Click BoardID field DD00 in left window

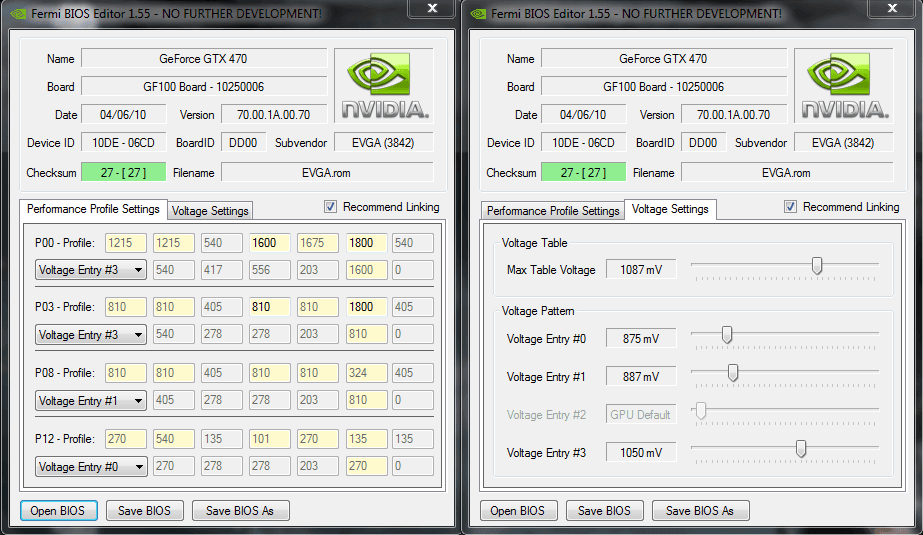point(243,142)
